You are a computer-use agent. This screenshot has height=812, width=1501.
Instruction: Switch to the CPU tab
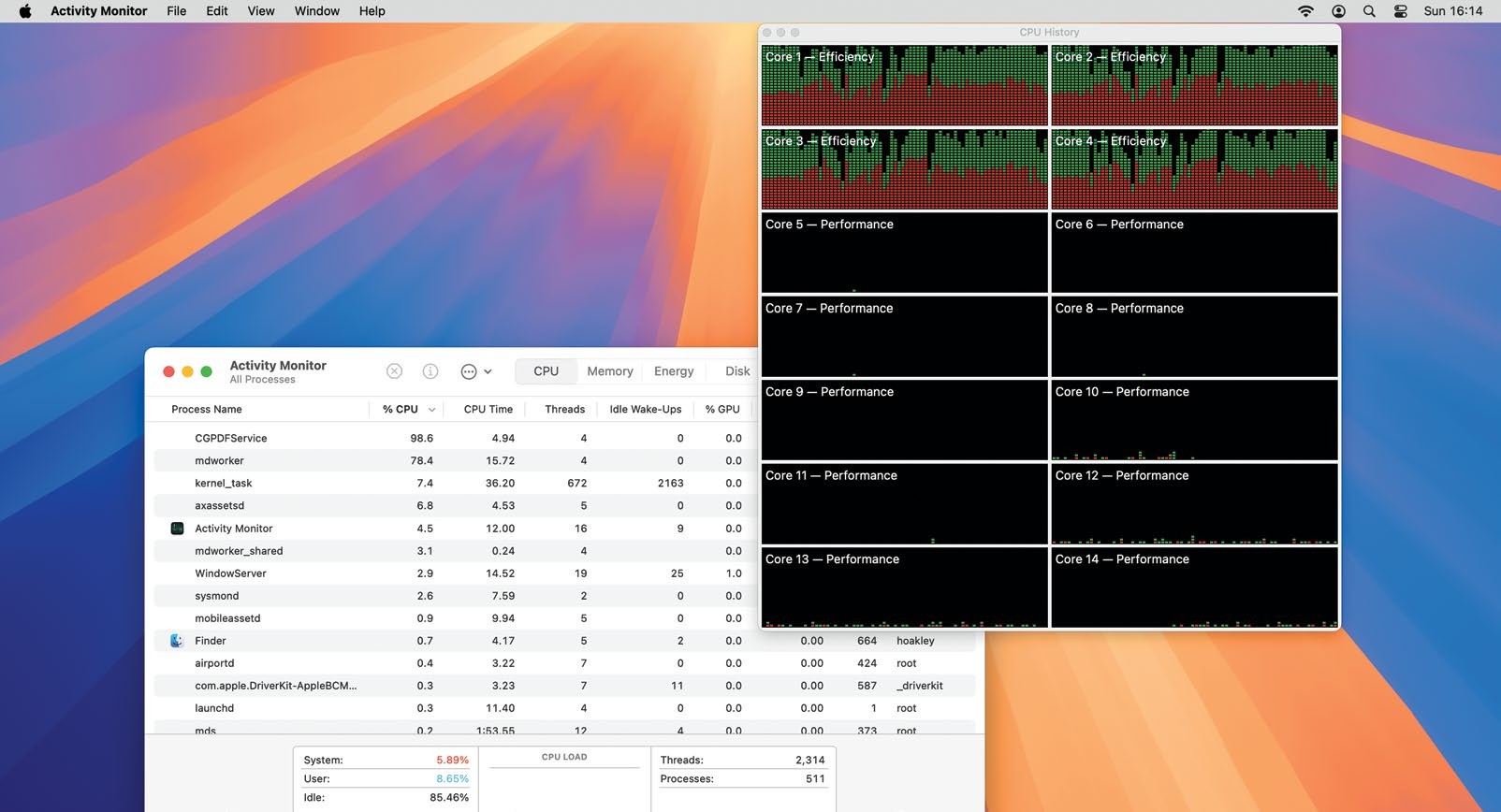(x=546, y=371)
